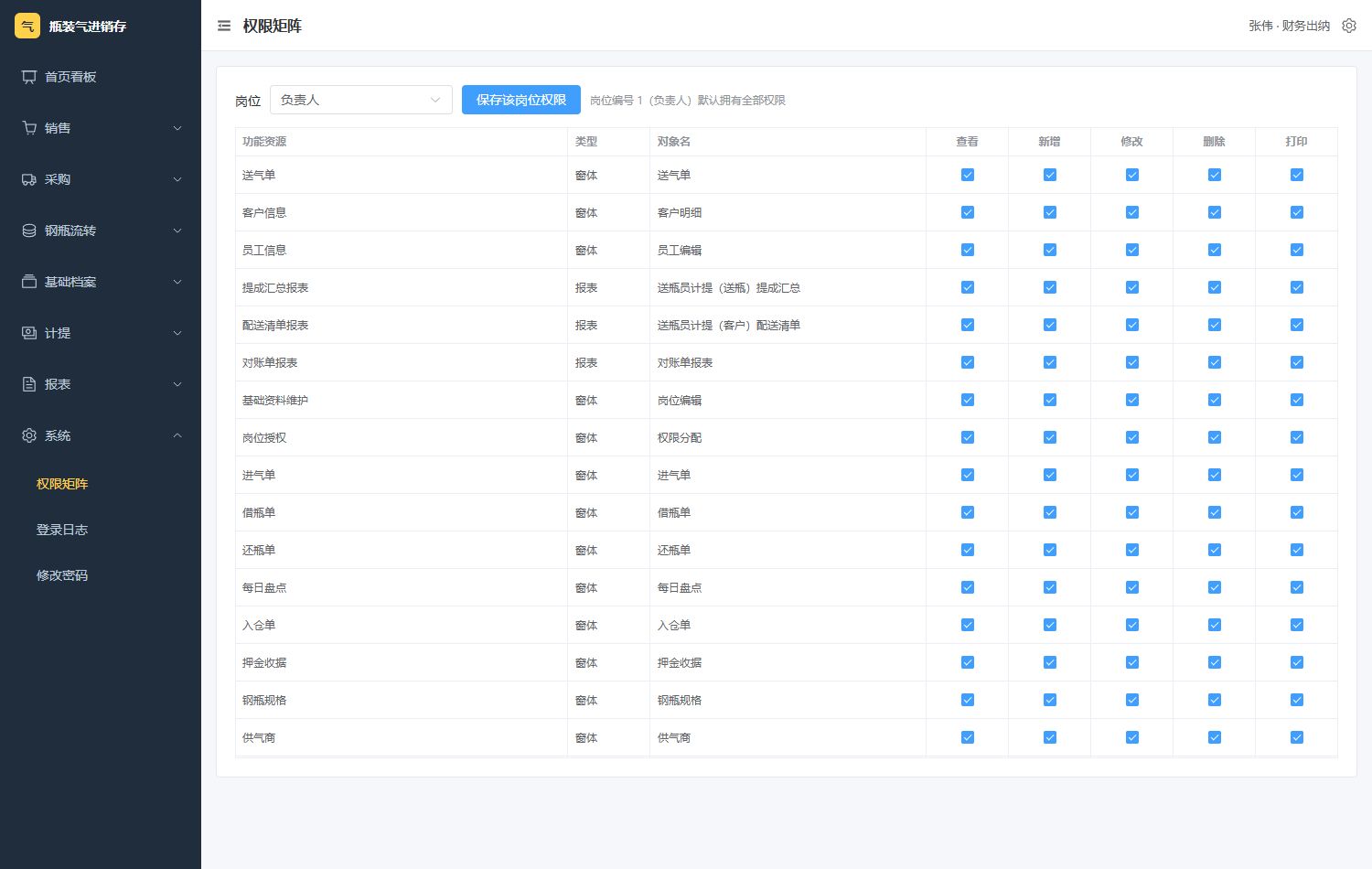Open 首页看板 menu item
Image resolution: width=1372 pixels, height=869 pixels.
click(x=101, y=77)
